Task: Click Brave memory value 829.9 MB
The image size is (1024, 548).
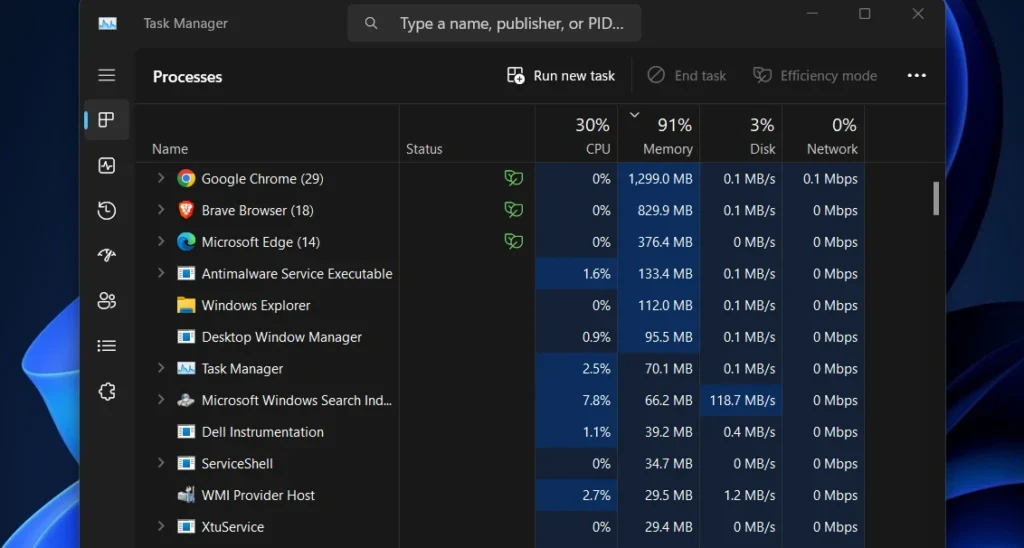Action: pyautogui.click(x=665, y=210)
